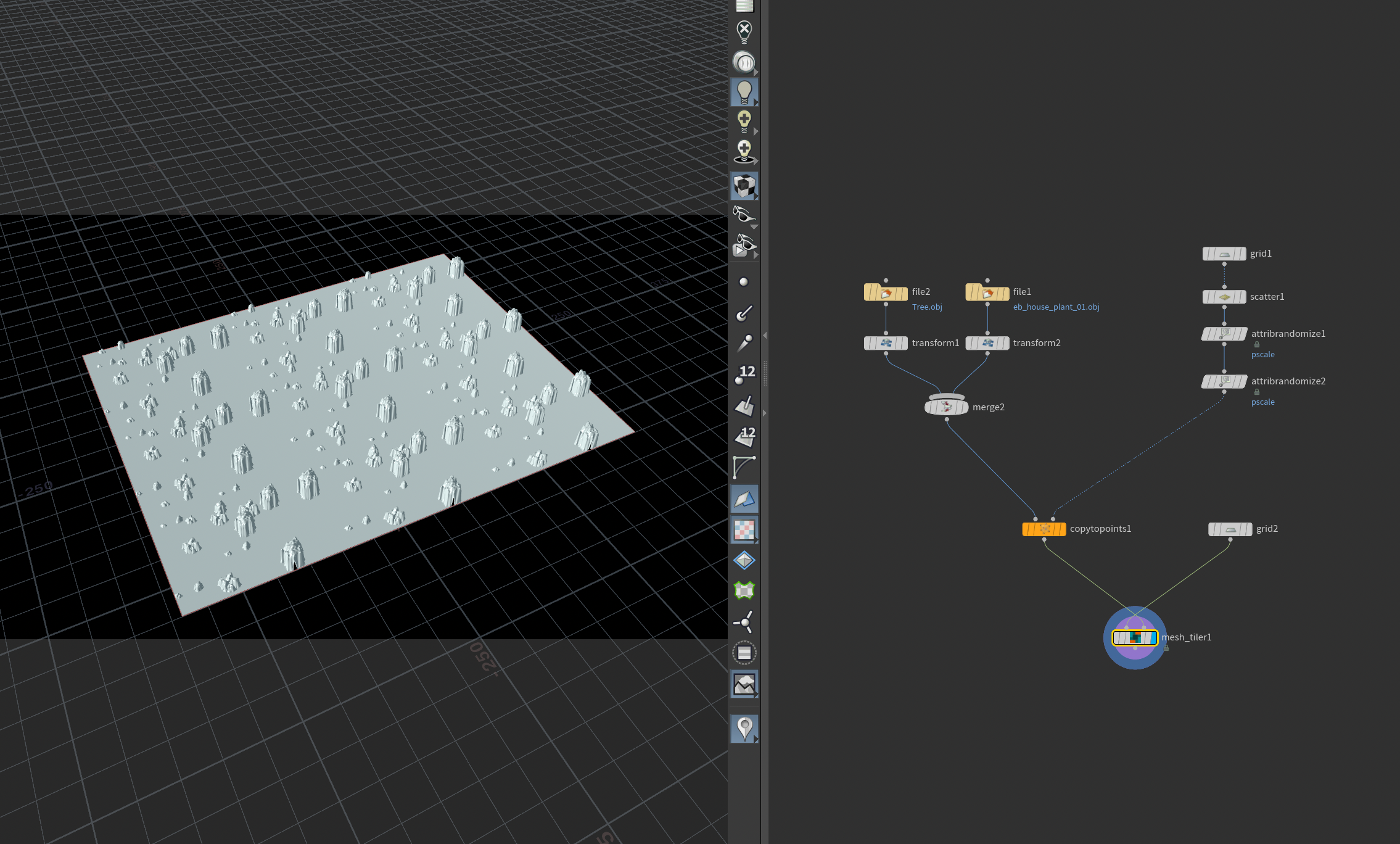Click the blue-outlined diamond icon
This screenshot has height=844, width=1400.
(x=744, y=560)
